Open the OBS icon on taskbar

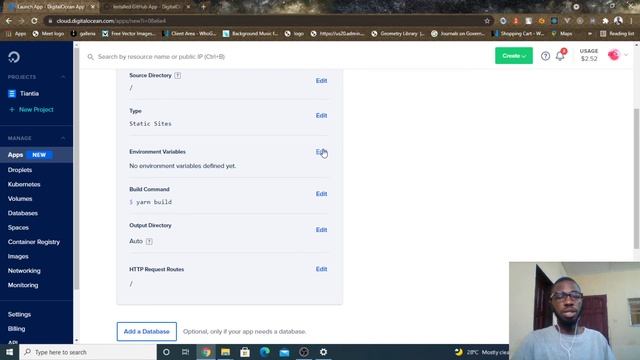pyautogui.click(x=304, y=352)
